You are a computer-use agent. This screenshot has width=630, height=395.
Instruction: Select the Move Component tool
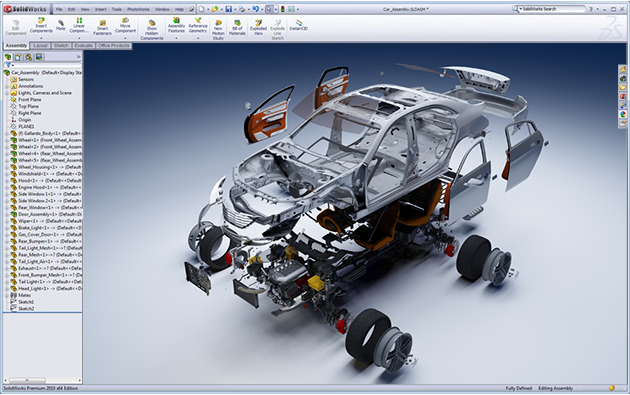(x=125, y=25)
